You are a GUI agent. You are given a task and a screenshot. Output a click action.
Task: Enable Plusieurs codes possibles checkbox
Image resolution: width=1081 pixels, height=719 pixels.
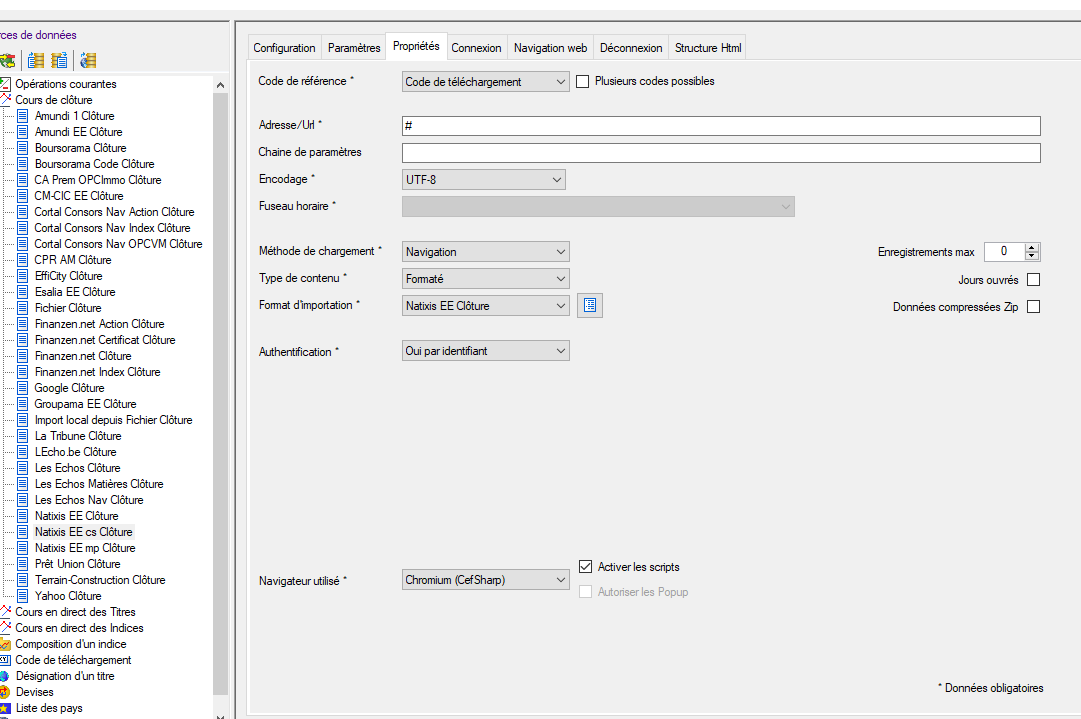pyautogui.click(x=582, y=82)
